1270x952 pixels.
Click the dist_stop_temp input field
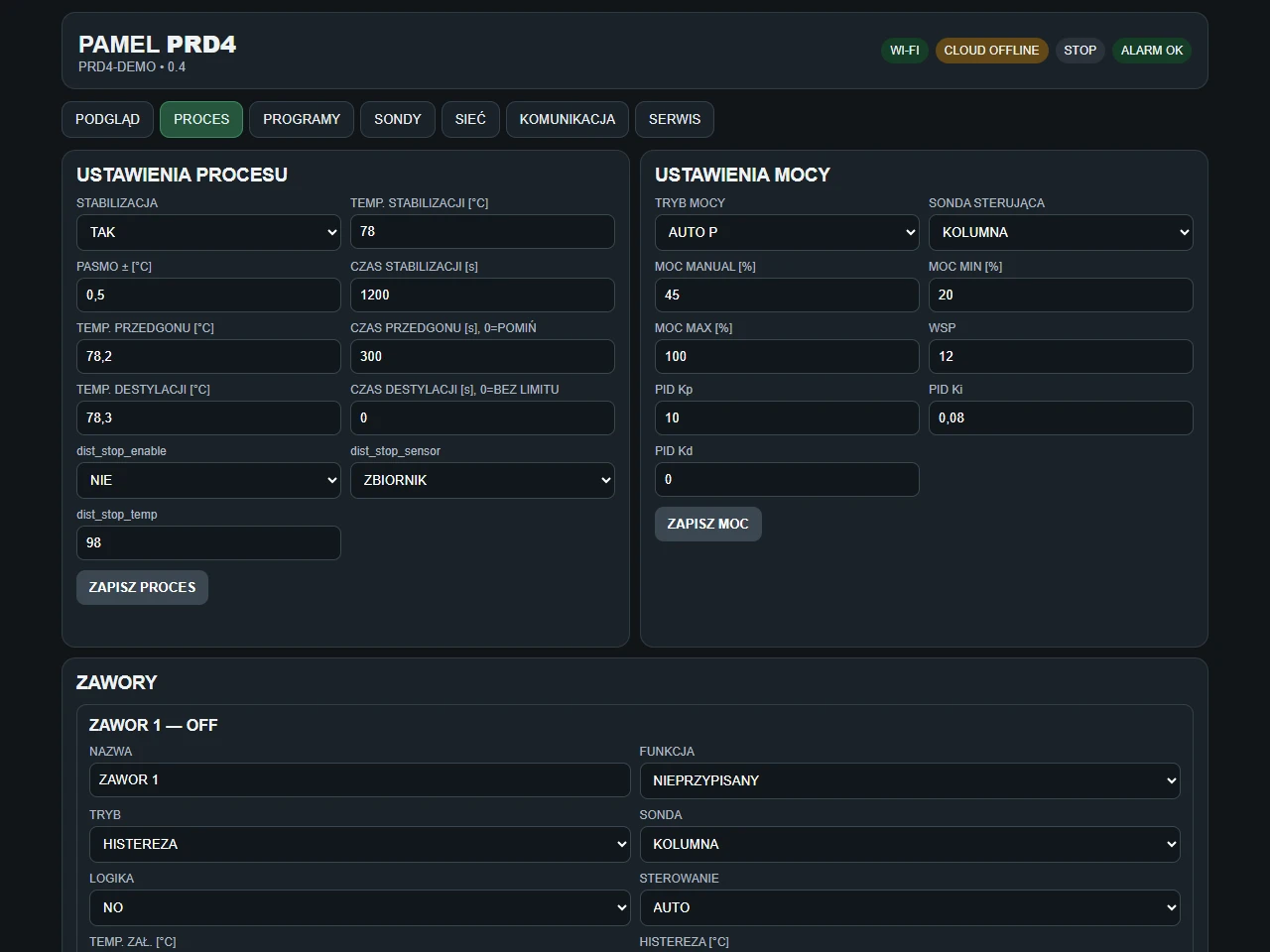click(208, 542)
